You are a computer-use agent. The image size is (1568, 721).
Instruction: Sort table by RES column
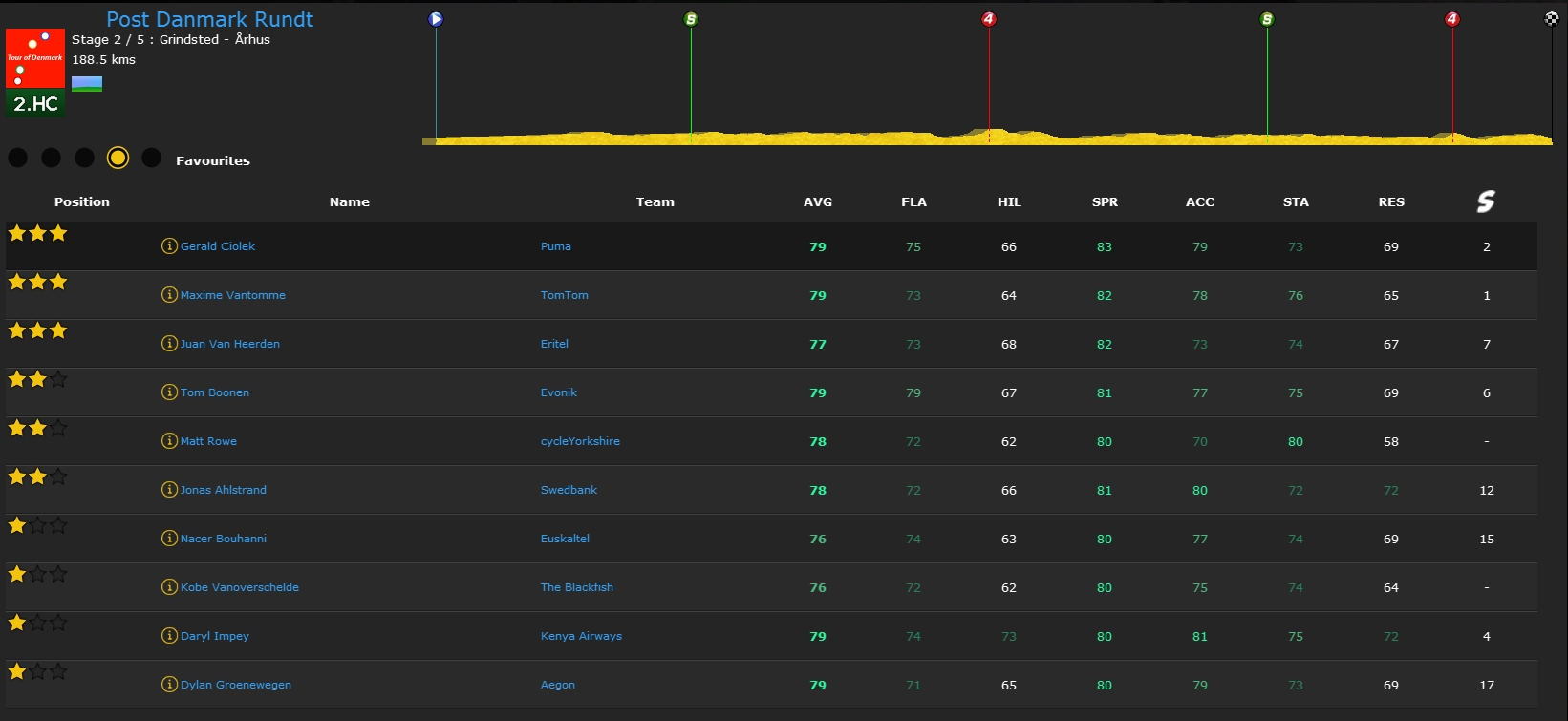[1391, 201]
